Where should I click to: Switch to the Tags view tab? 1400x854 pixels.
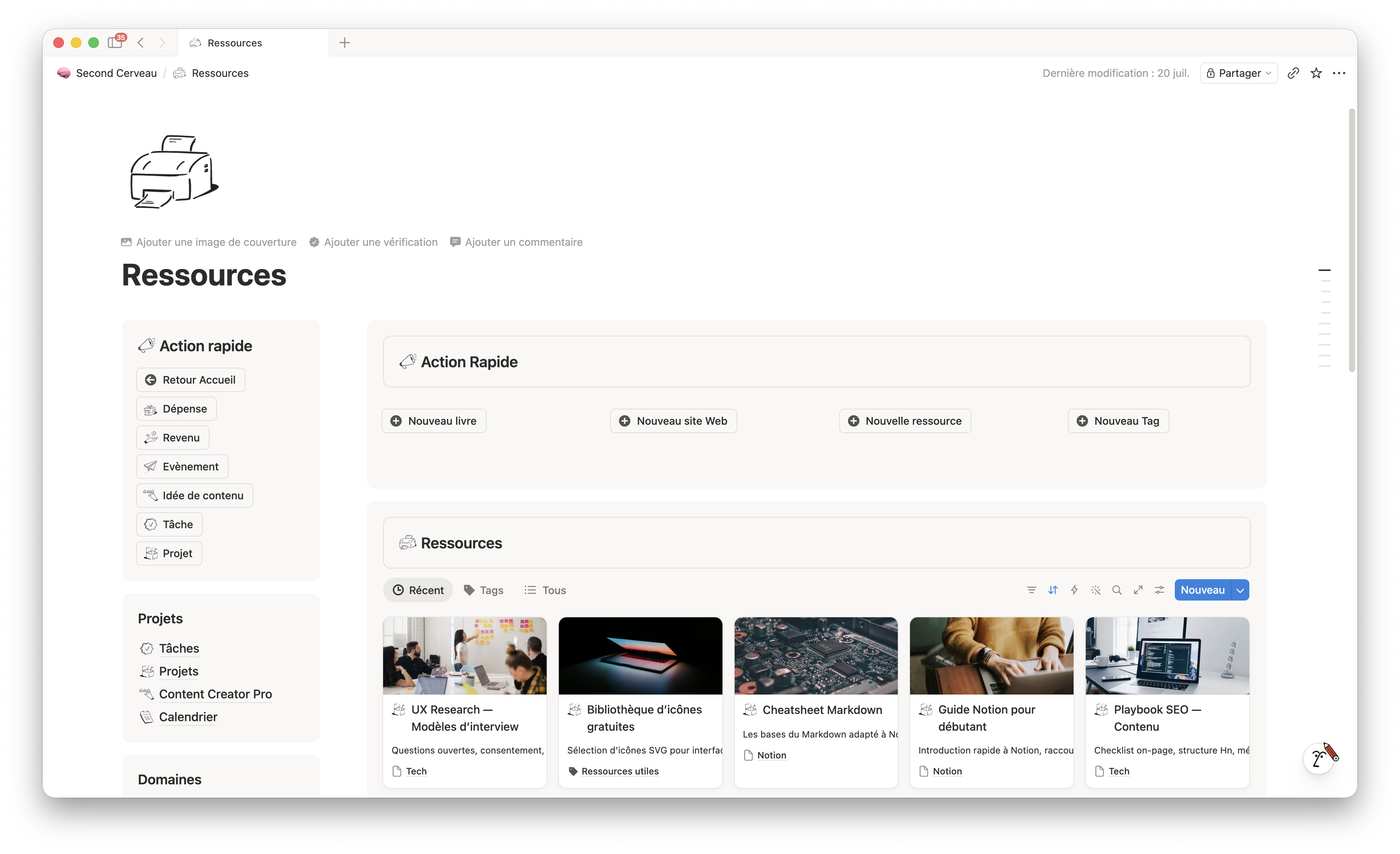(484, 590)
